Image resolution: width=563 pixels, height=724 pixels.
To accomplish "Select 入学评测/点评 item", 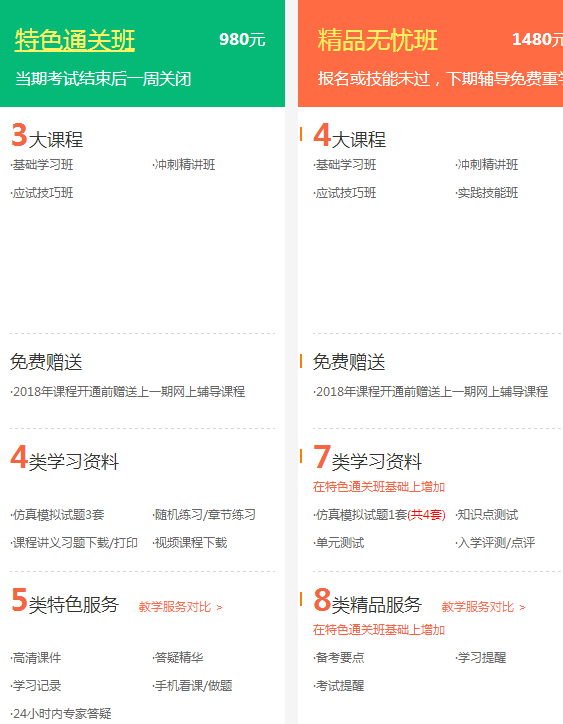I will point(495,543).
